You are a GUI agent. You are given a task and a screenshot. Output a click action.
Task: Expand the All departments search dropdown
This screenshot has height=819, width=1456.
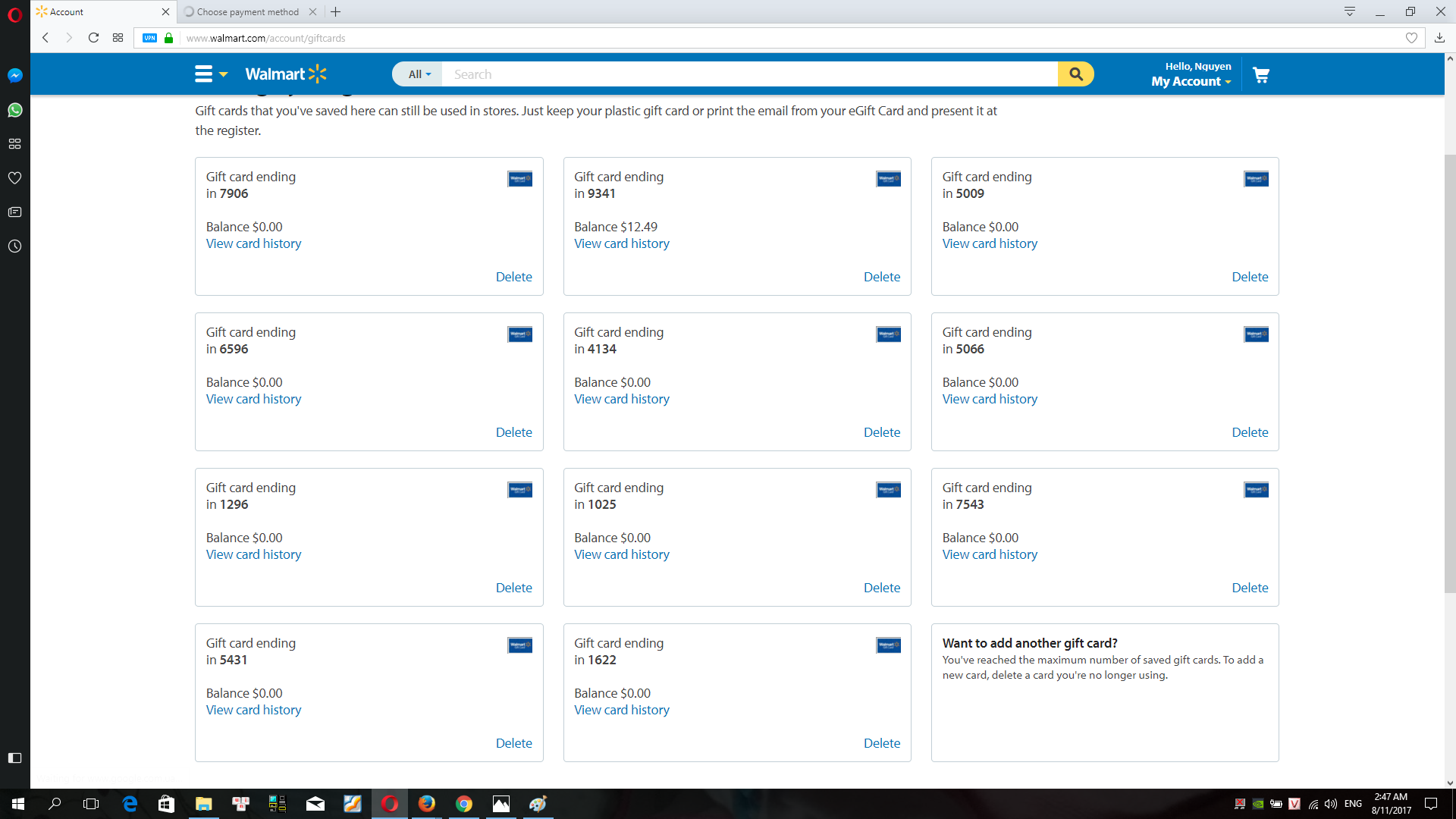pyautogui.click(x=419, y=74)
